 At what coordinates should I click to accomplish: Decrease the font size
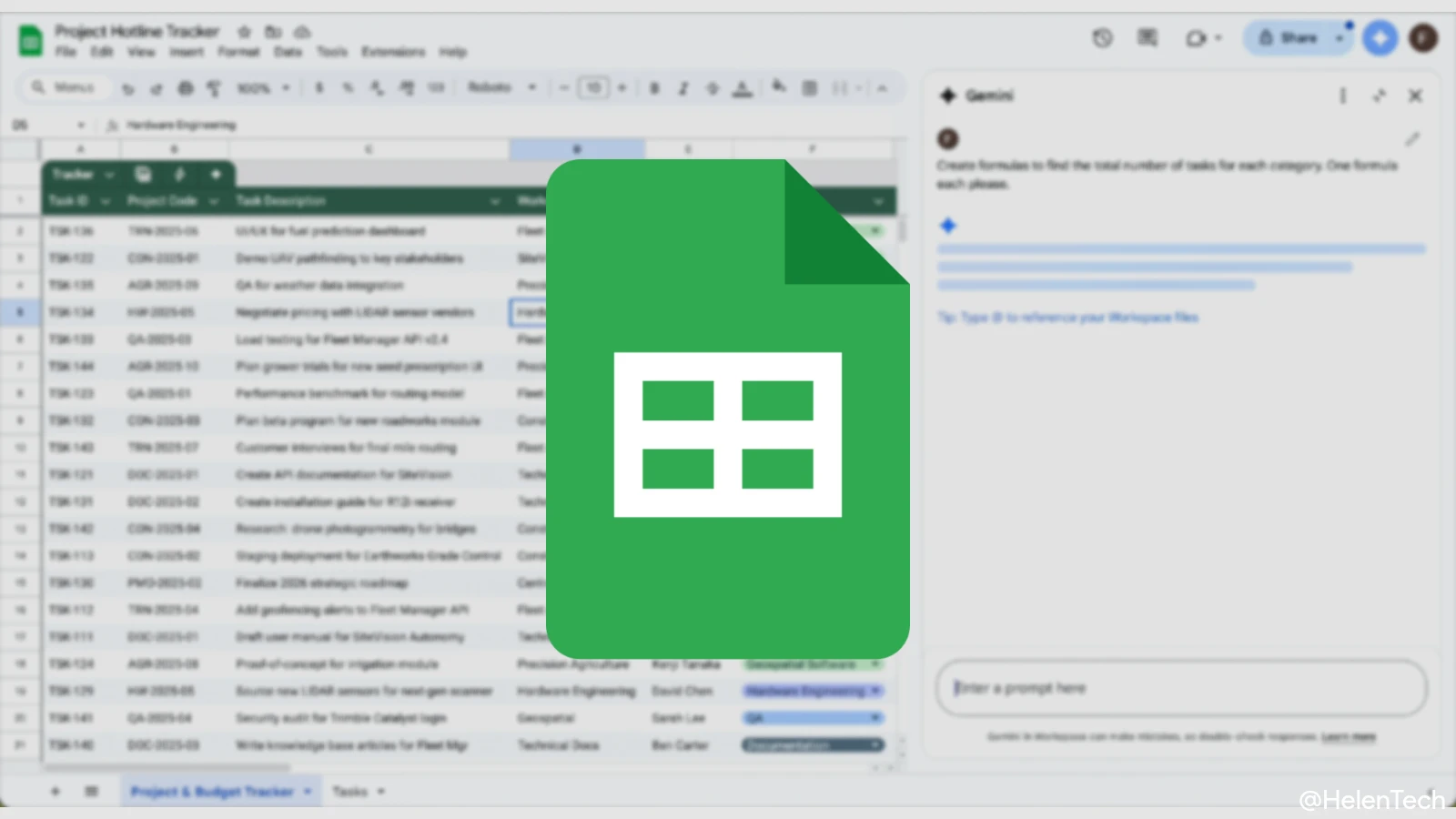tap(564, 88)
